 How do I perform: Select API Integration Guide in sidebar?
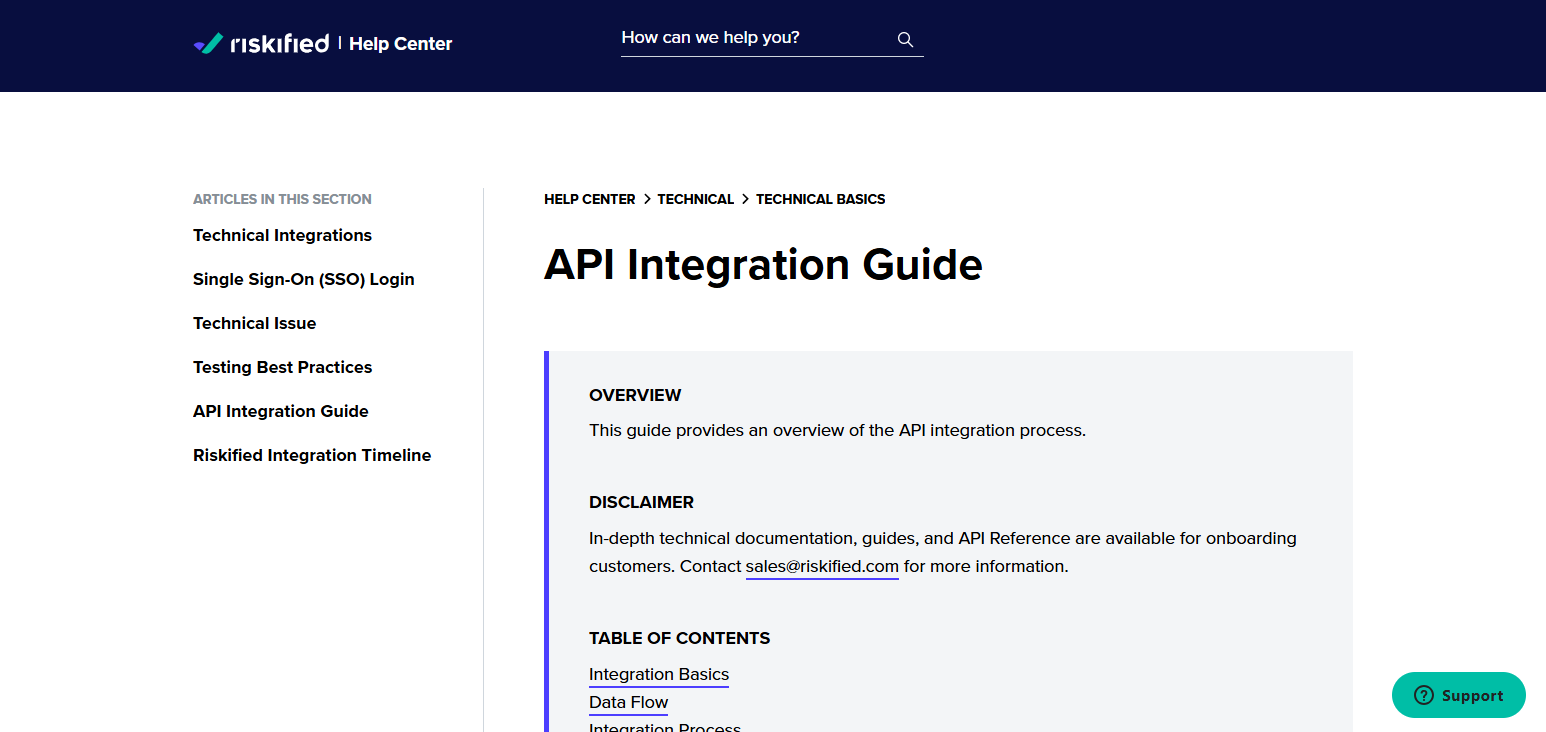tap(280, 411)
